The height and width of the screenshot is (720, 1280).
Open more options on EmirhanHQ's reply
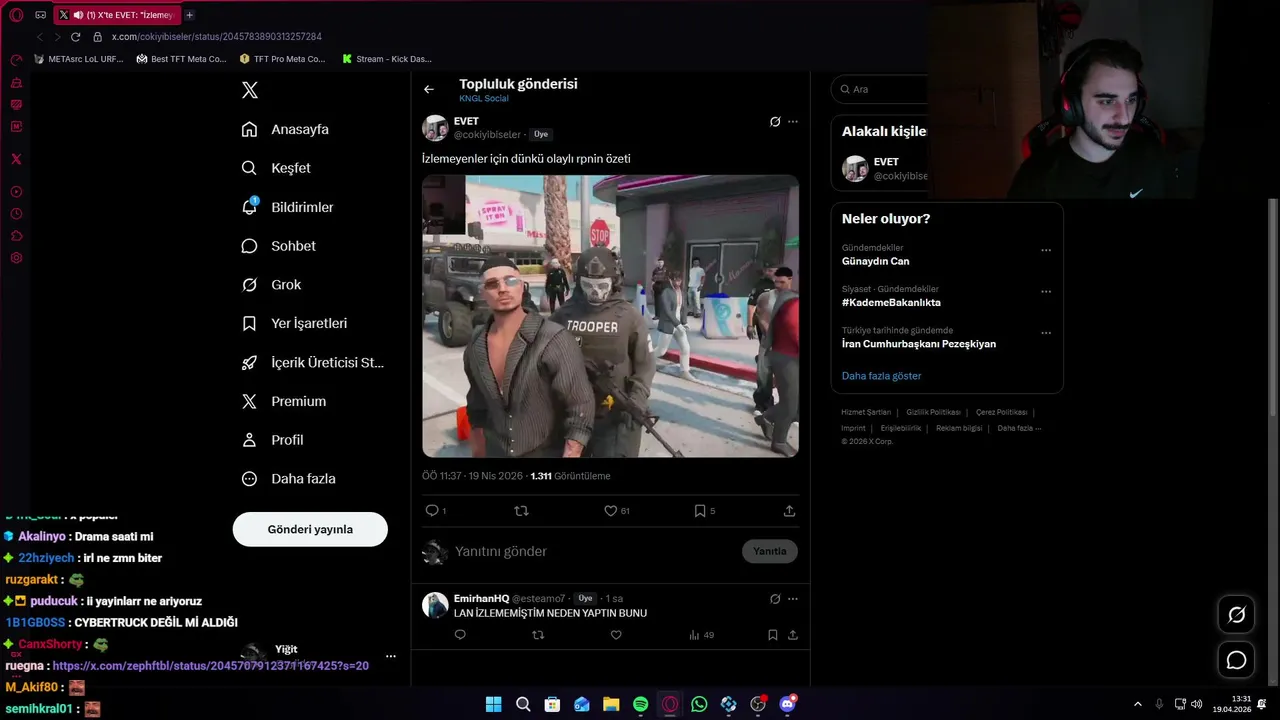(x=793, y=599)
